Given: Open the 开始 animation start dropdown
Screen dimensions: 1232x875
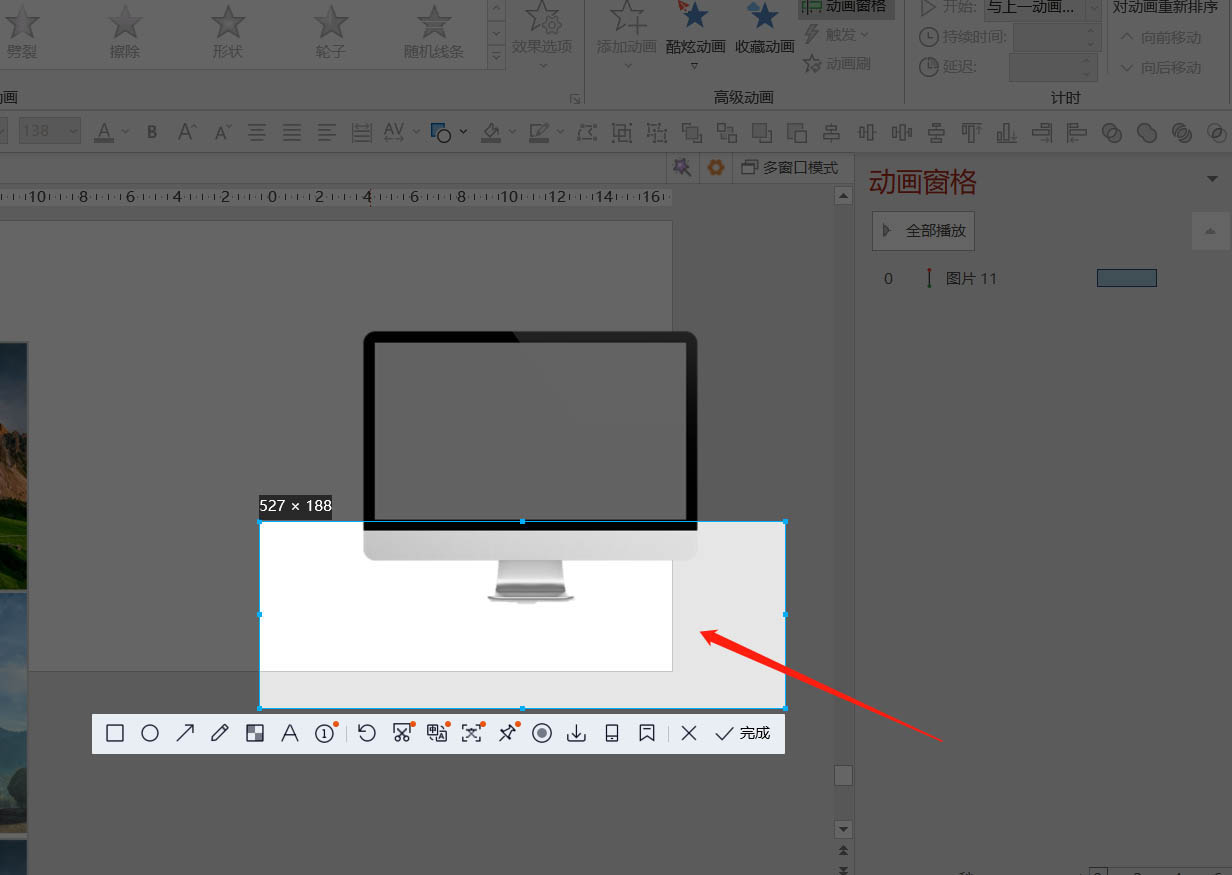Looking at the screenshot, I should (x=1093, y=8).
